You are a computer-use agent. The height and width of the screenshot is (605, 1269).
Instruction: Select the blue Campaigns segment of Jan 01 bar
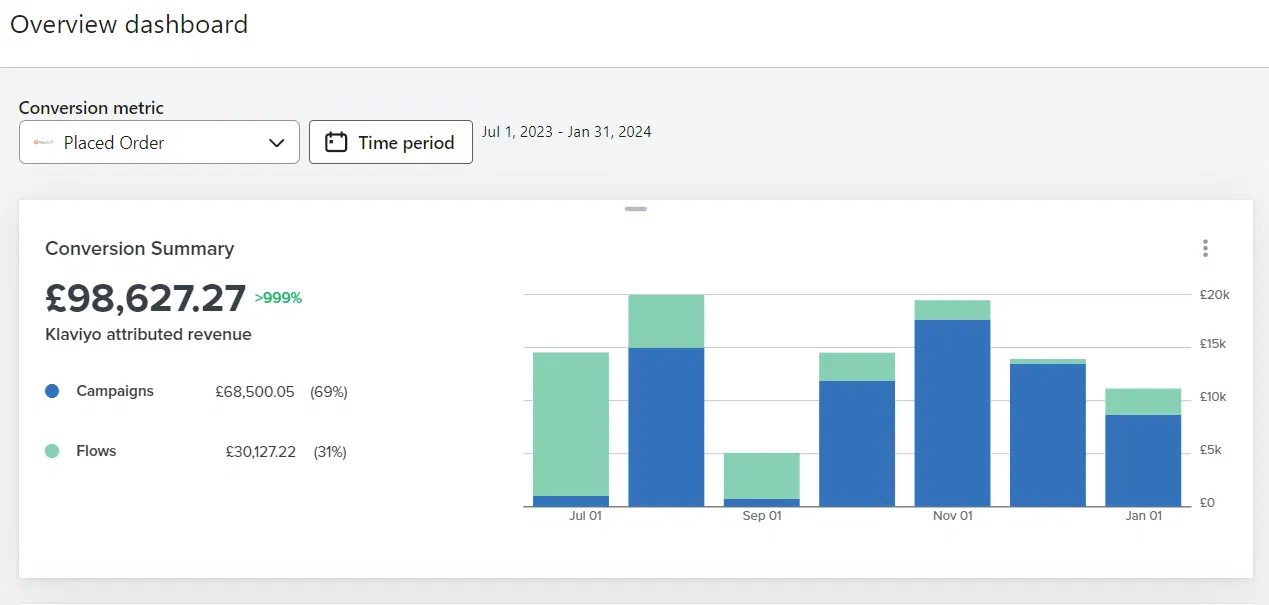[1142, 460]
